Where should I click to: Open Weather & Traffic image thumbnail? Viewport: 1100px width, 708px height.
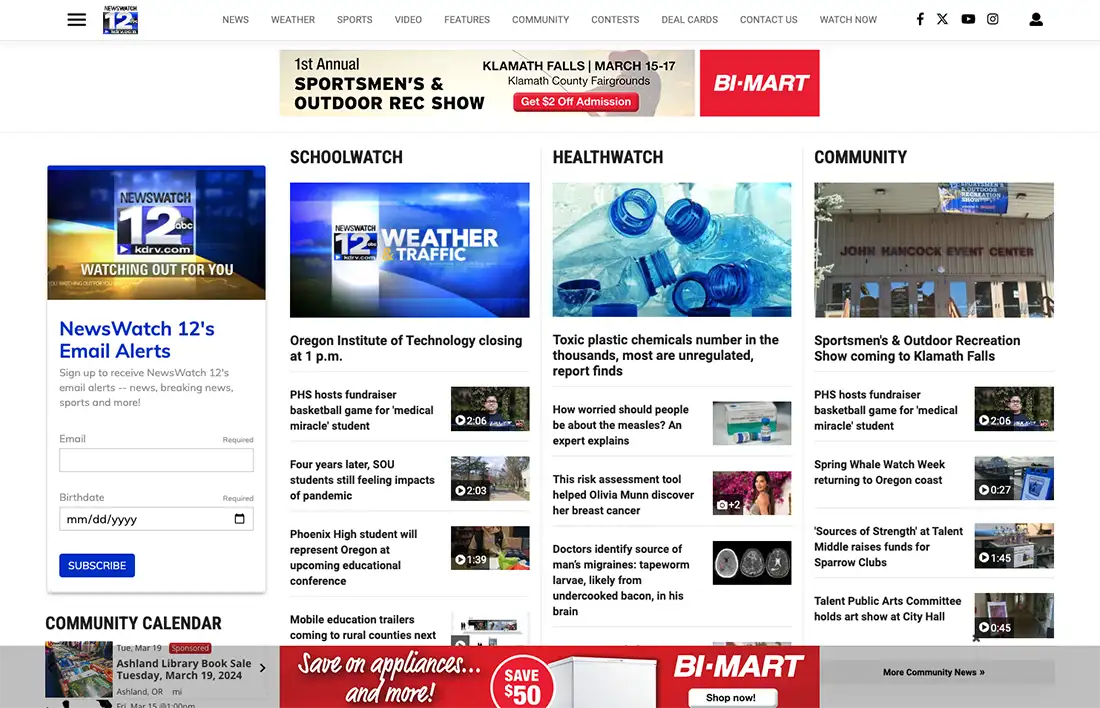[x=410, y=250]
